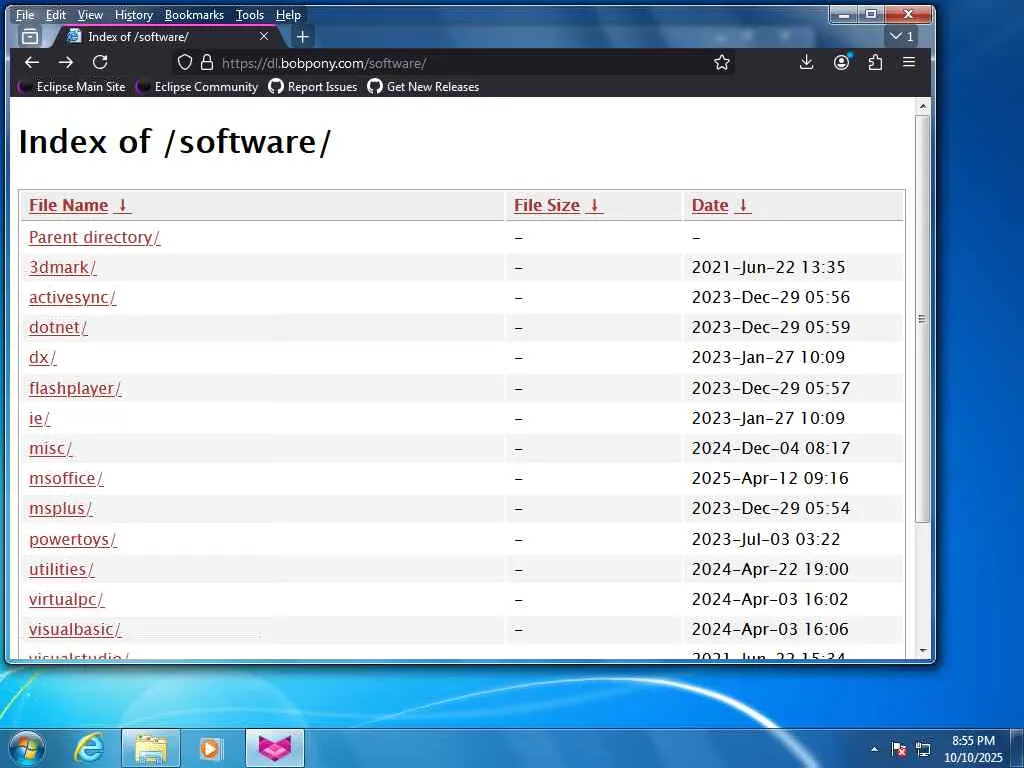Screen dimensions: 1024x768
Task: Open the hamburger application menu
Action: (908, 63)
